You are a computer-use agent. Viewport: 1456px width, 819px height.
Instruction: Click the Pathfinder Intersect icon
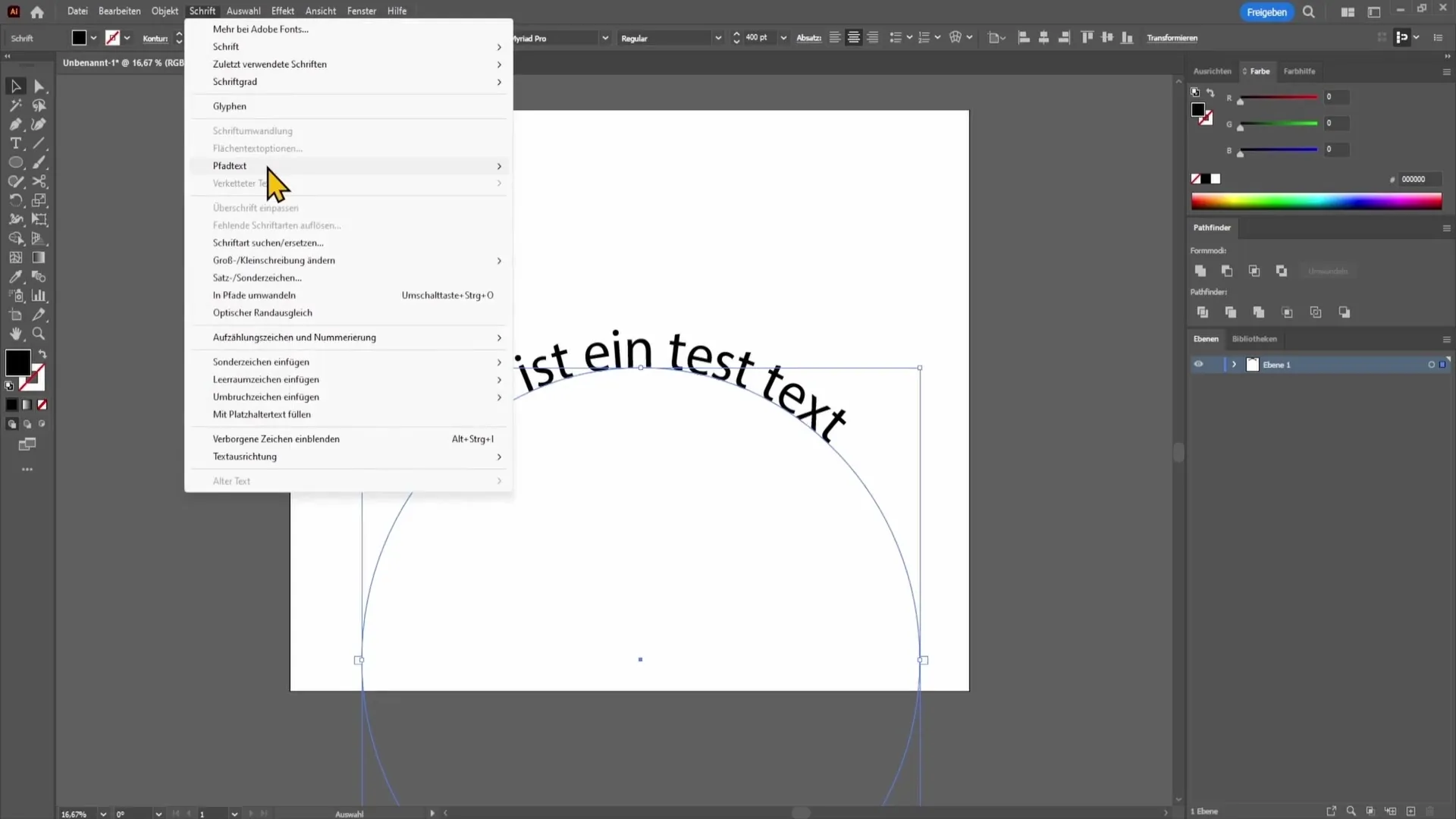click(1254, 271)
